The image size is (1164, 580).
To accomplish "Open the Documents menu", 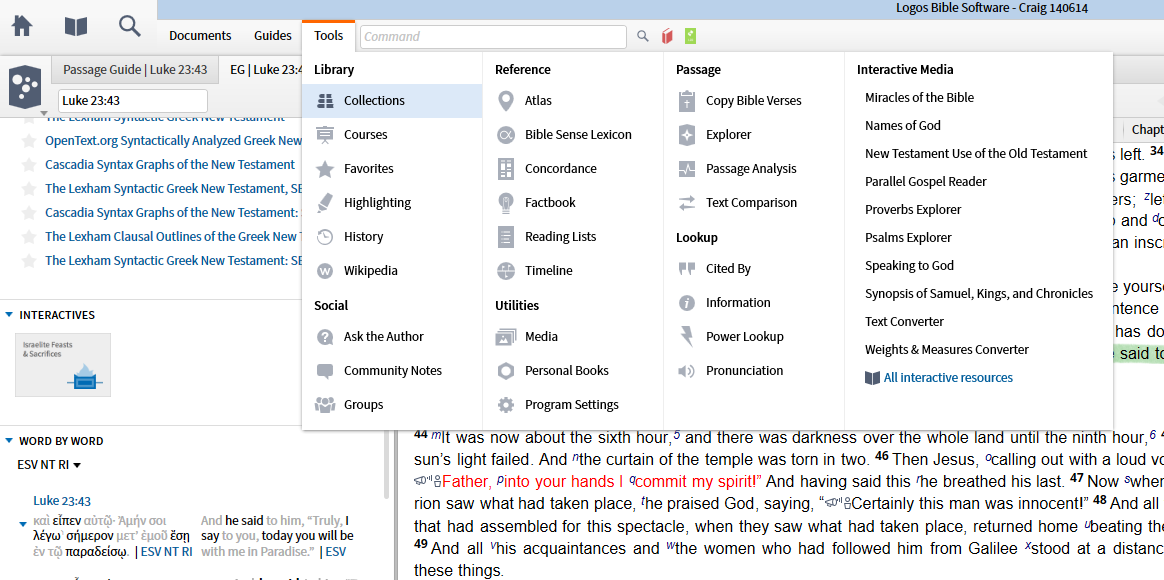I will [x=200, y=36].
